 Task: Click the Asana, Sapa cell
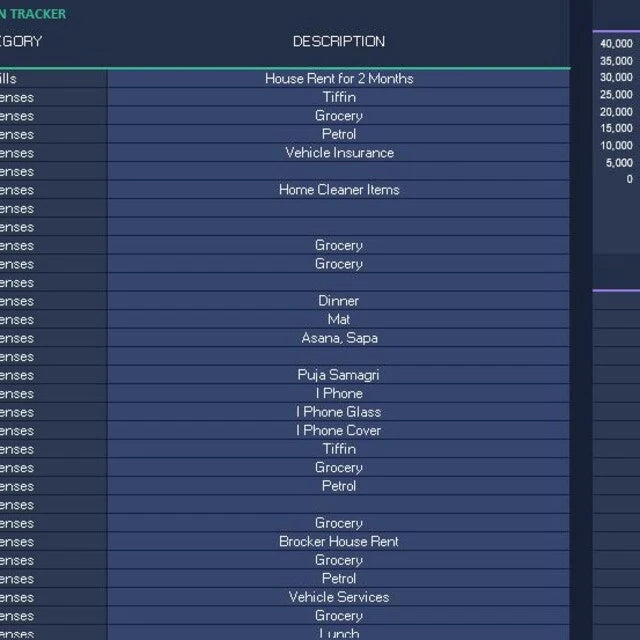[x=339, y=338]
